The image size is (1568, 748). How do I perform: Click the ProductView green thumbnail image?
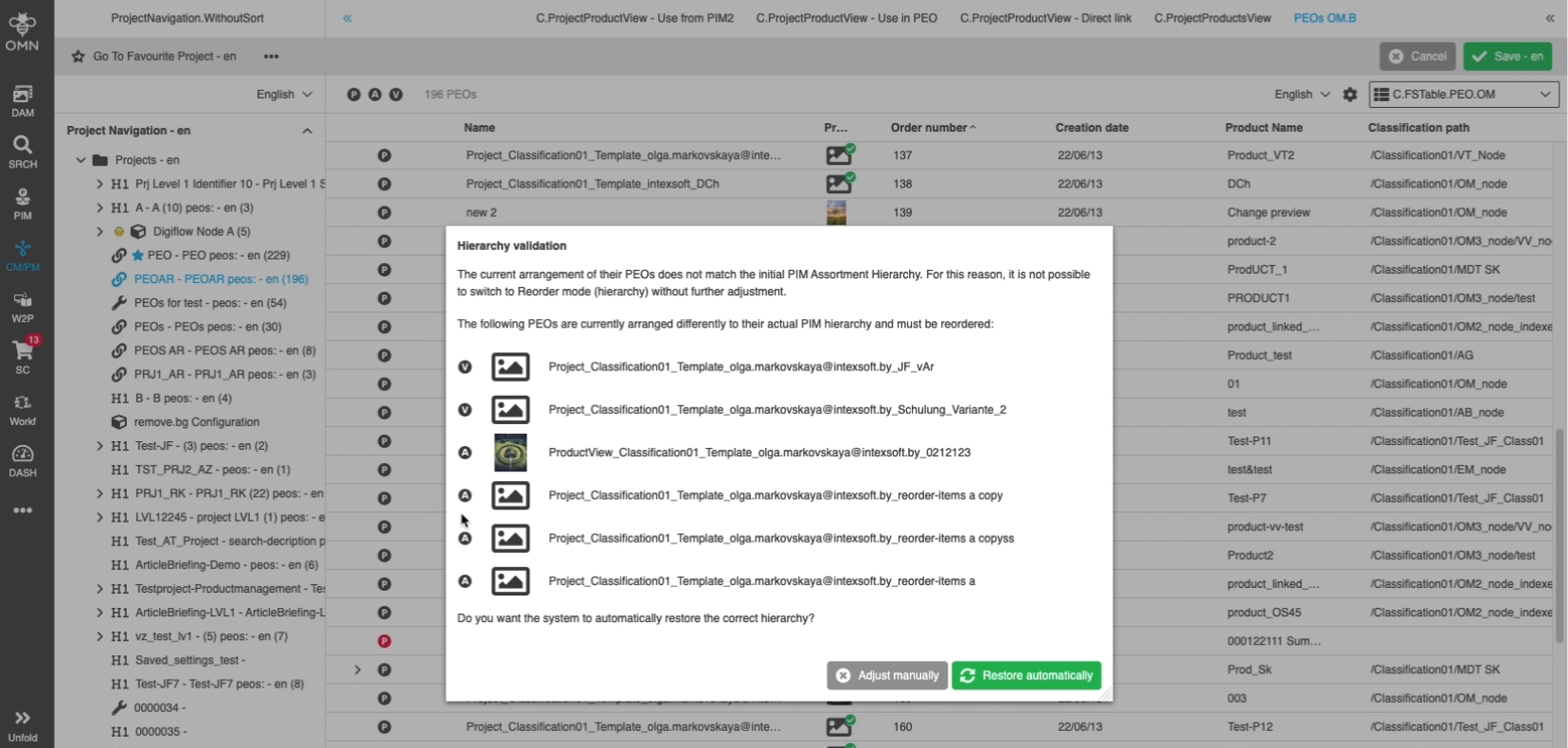(x=510, y=453)
